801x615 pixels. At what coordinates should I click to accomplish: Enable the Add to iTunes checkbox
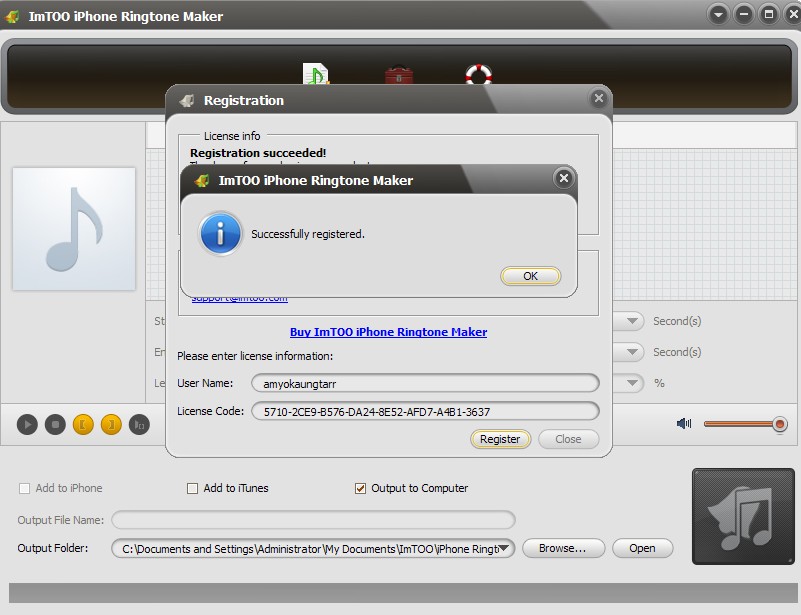[192, 488]
